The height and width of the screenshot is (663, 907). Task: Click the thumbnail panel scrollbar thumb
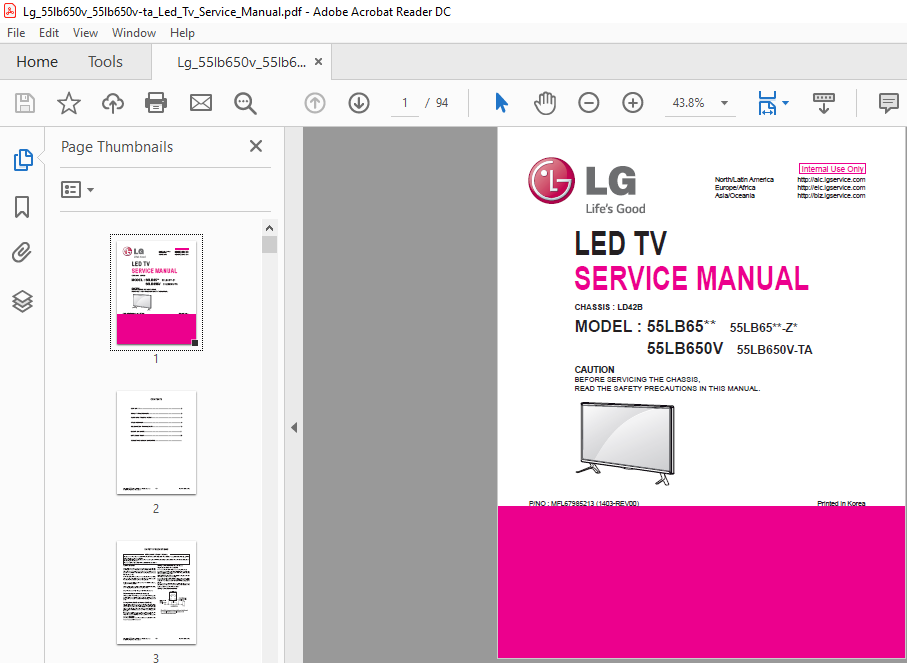[270, 245]
